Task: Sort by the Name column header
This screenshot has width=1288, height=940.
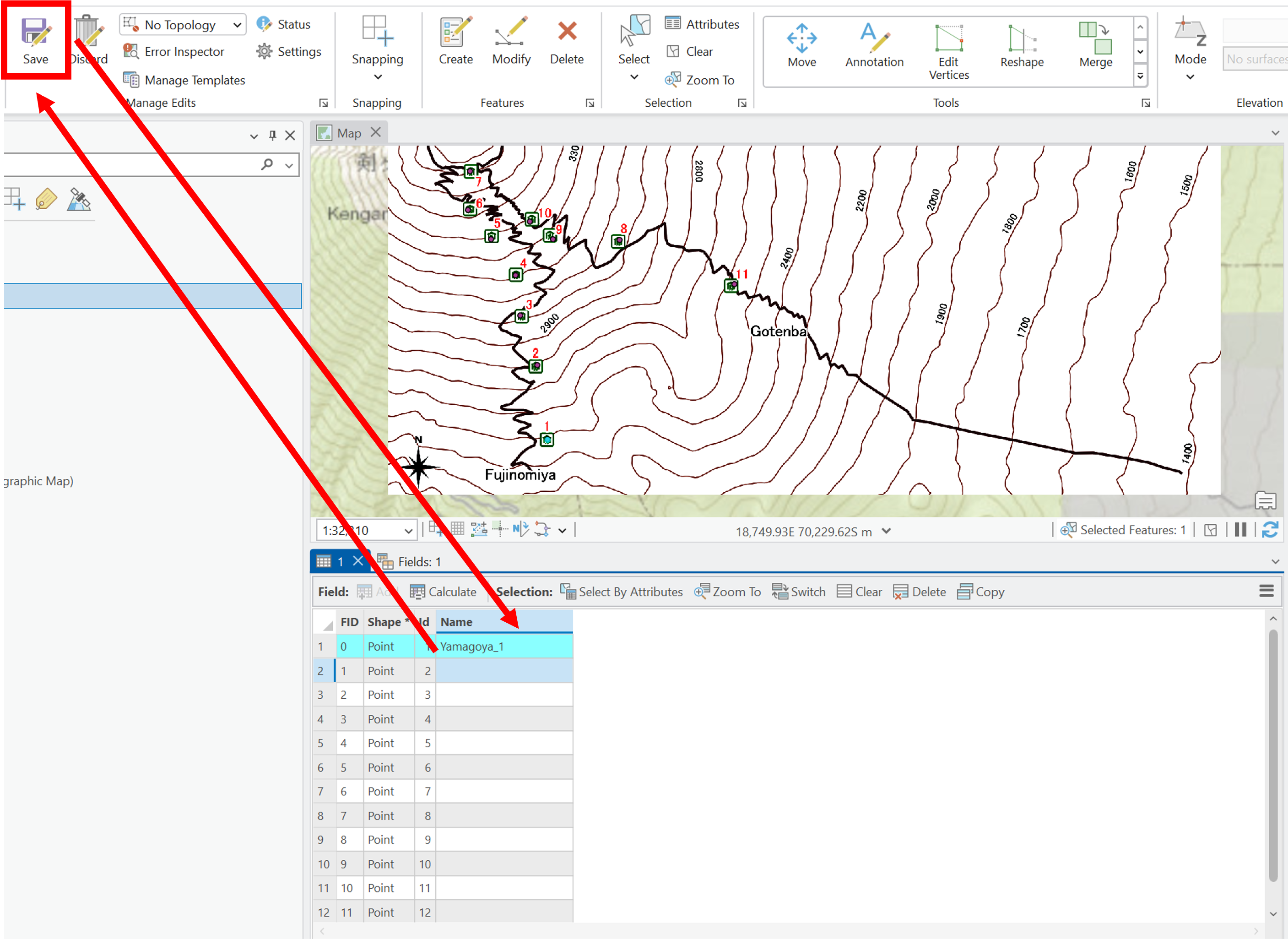Action: [504, 622]
